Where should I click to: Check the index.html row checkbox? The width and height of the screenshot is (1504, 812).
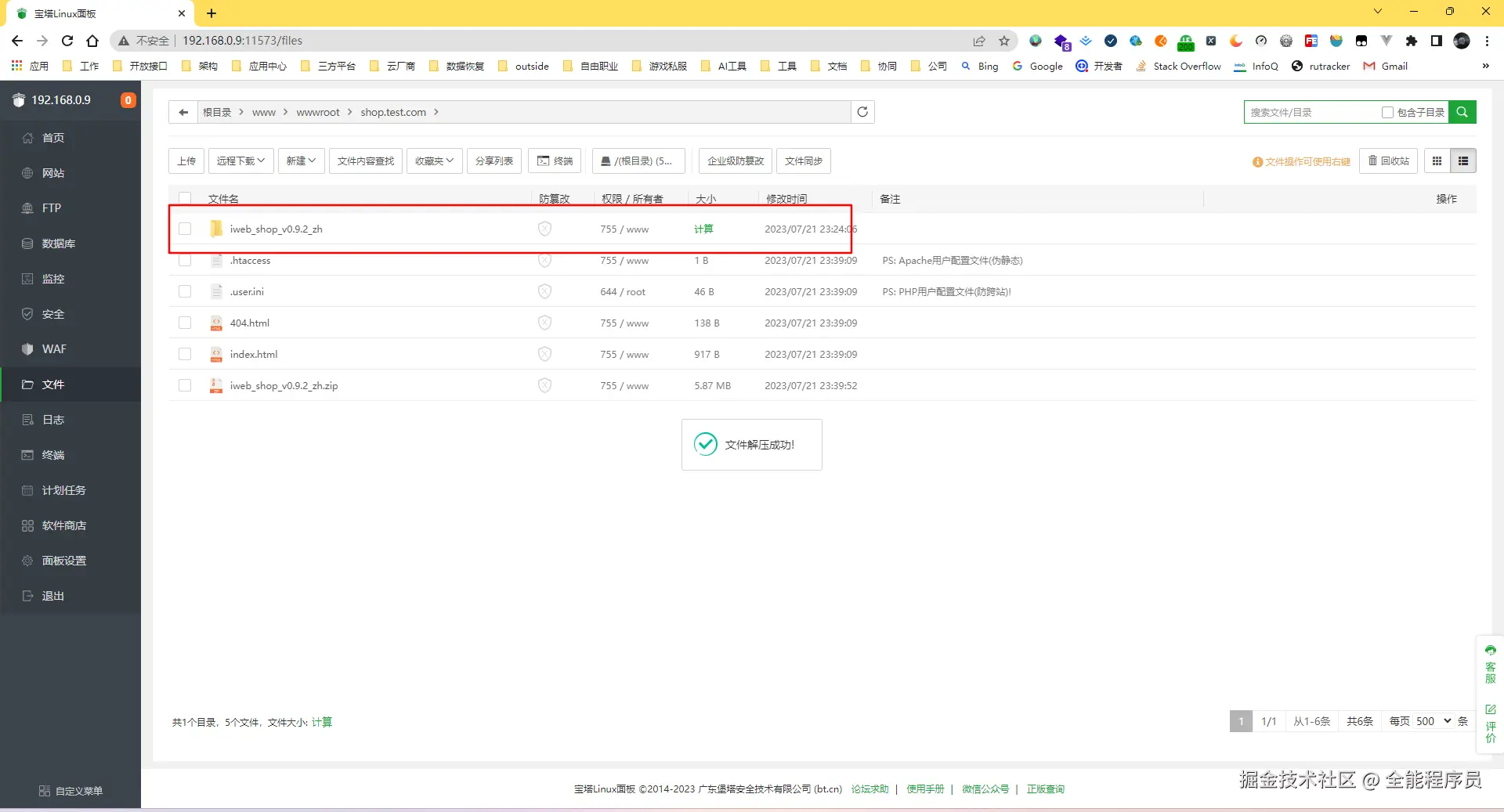185,354
